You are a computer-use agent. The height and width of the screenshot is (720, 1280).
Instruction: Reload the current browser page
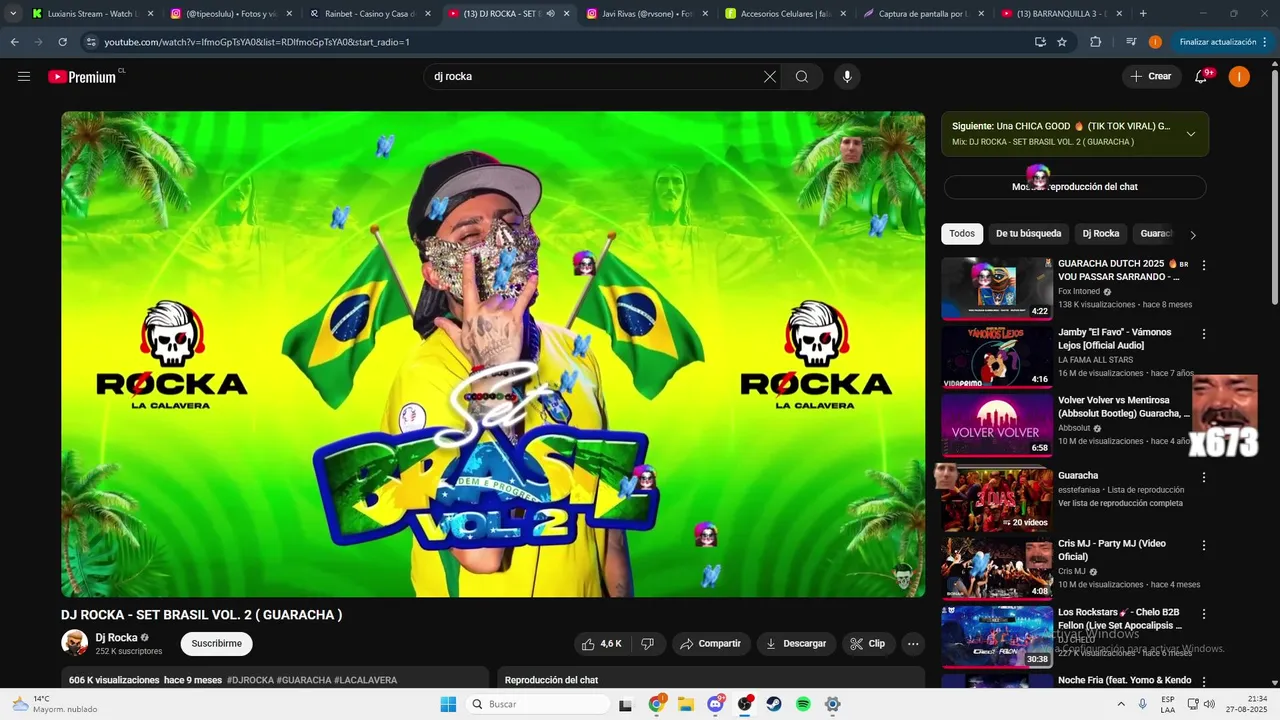pyautogui.click(x=62, y=42)
